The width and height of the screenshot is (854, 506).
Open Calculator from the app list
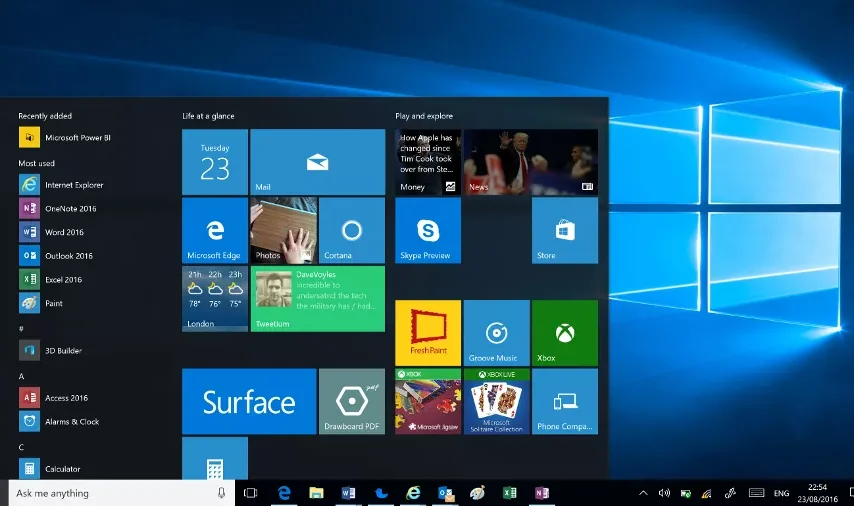(50, 468)
